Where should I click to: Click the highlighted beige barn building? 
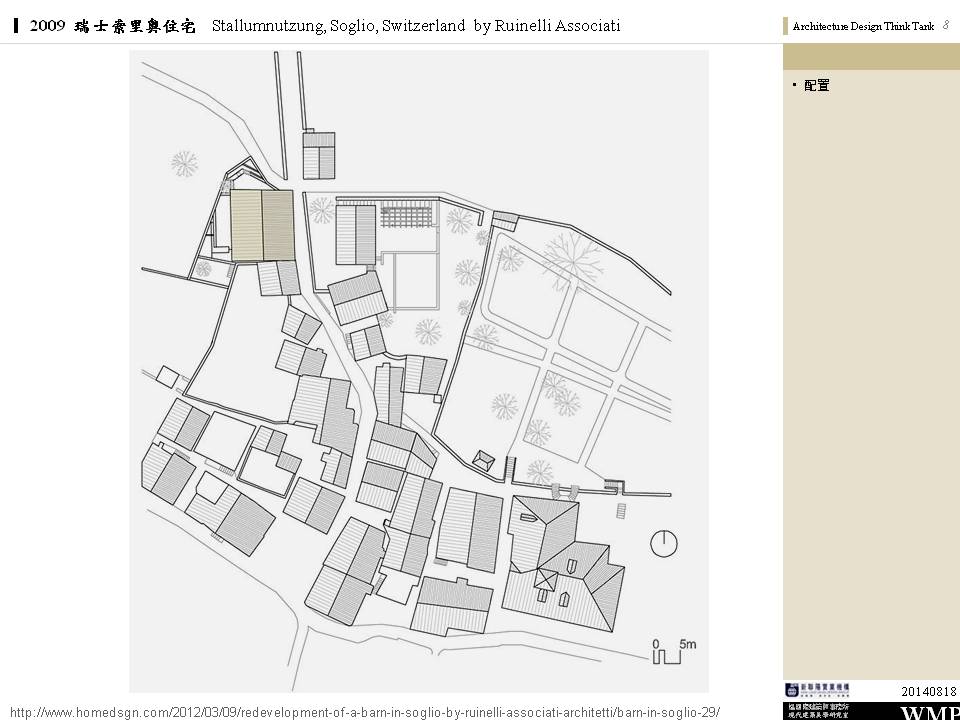click(262, 225)
